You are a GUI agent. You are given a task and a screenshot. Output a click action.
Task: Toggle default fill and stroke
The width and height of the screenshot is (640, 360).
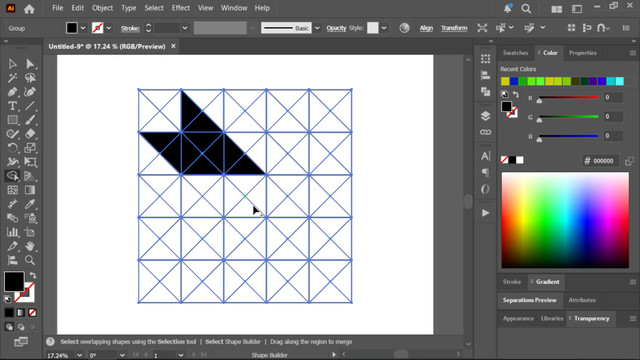click(7, 299)
